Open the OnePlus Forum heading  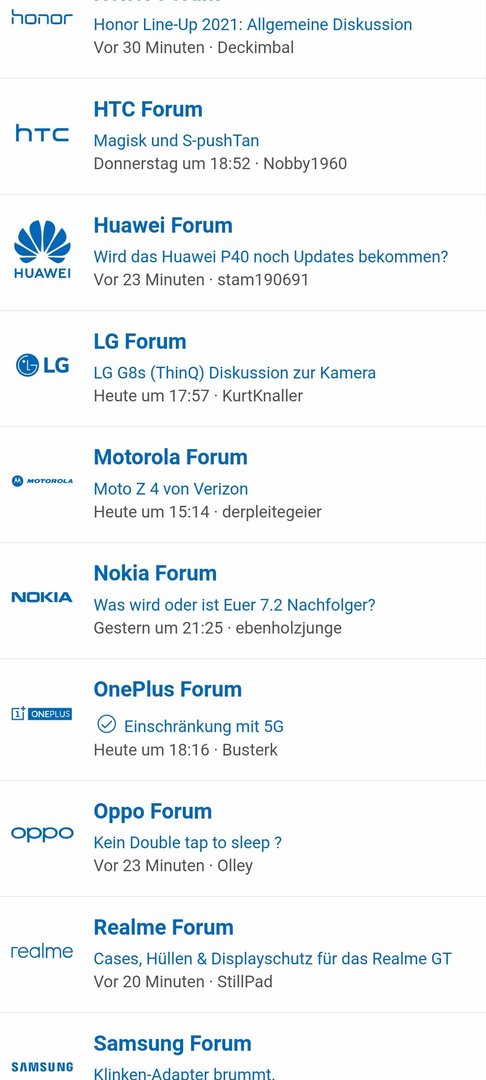[x=167, y=689]
